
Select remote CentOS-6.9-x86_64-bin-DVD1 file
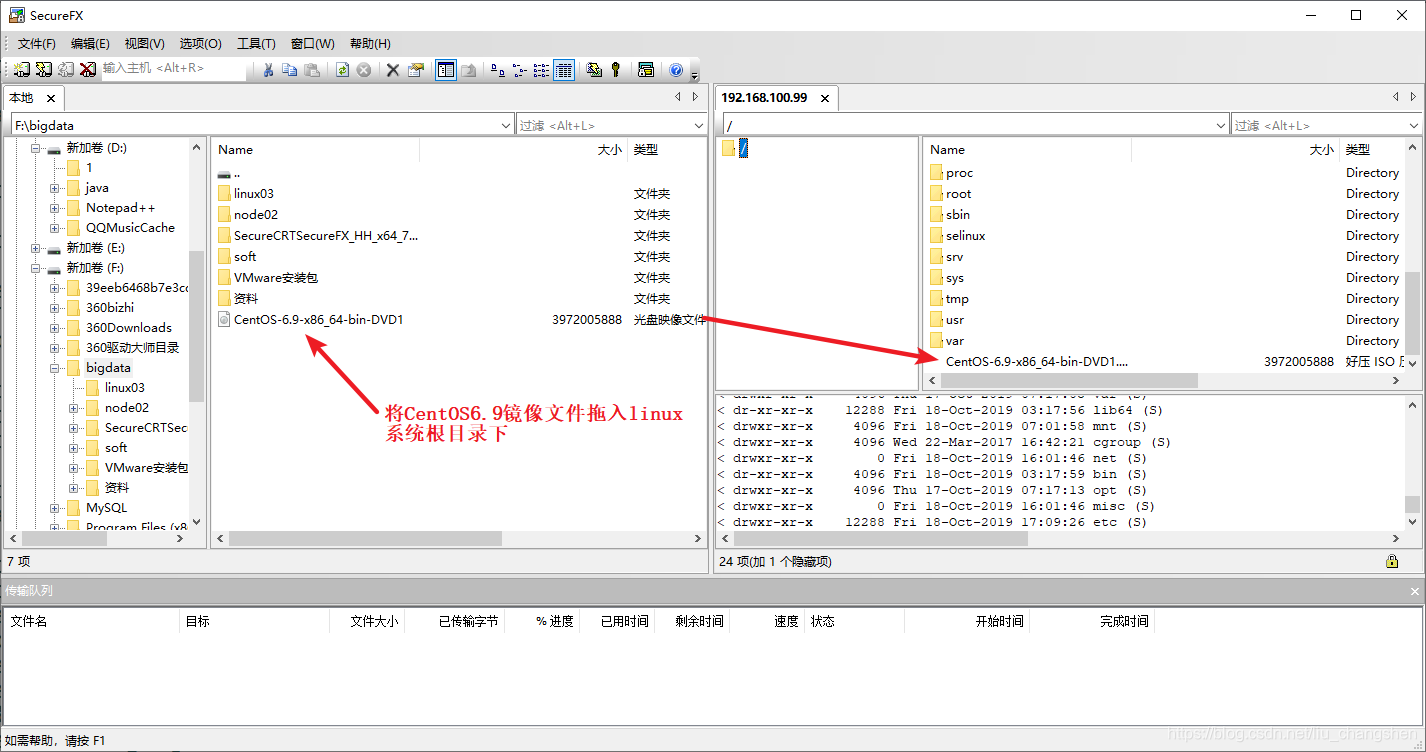(1036, 362)
